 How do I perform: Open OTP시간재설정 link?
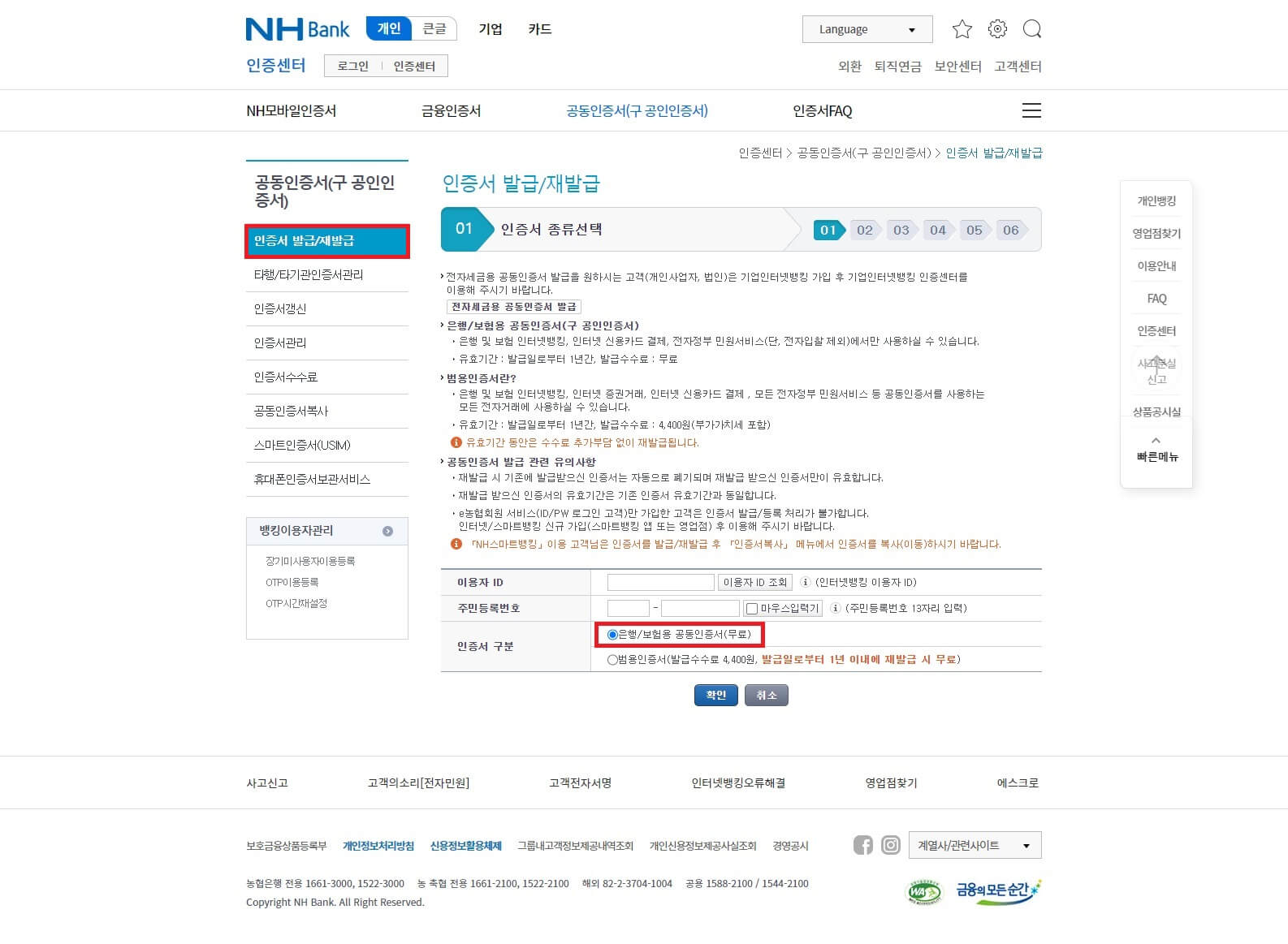pos(296,604)
